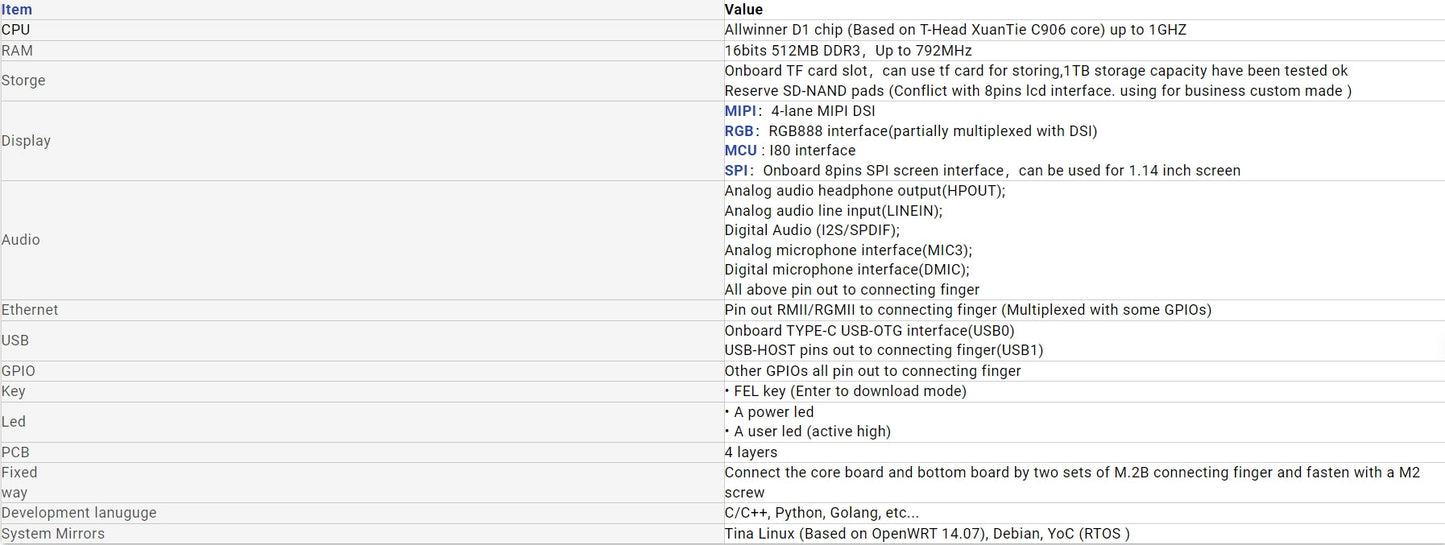Select the CPU row label
Viewport: 1445px width, 545px height.
coord(16,30)
